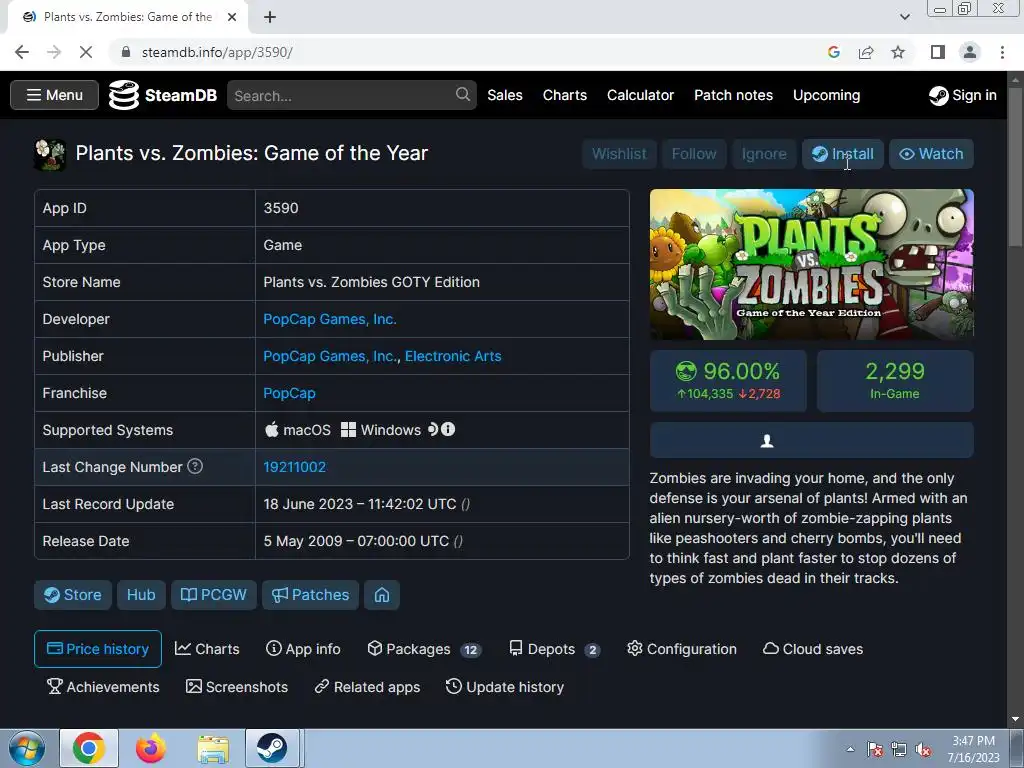Open the PopCap franchise link
The height and width of the screenshot is (768, 1024).
[x=289, y=393]
